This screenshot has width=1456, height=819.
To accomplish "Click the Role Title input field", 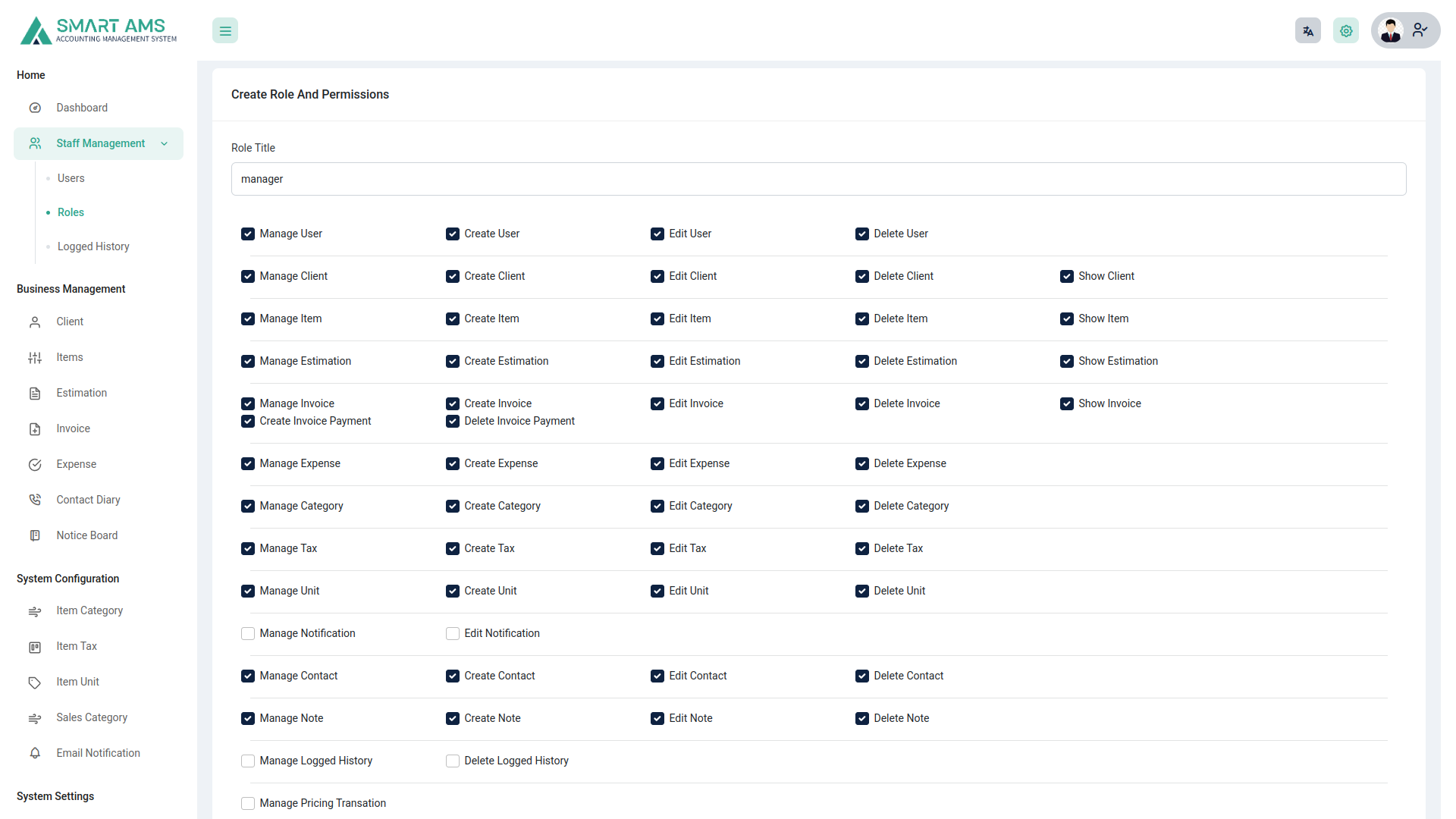I will coord(818,179).
